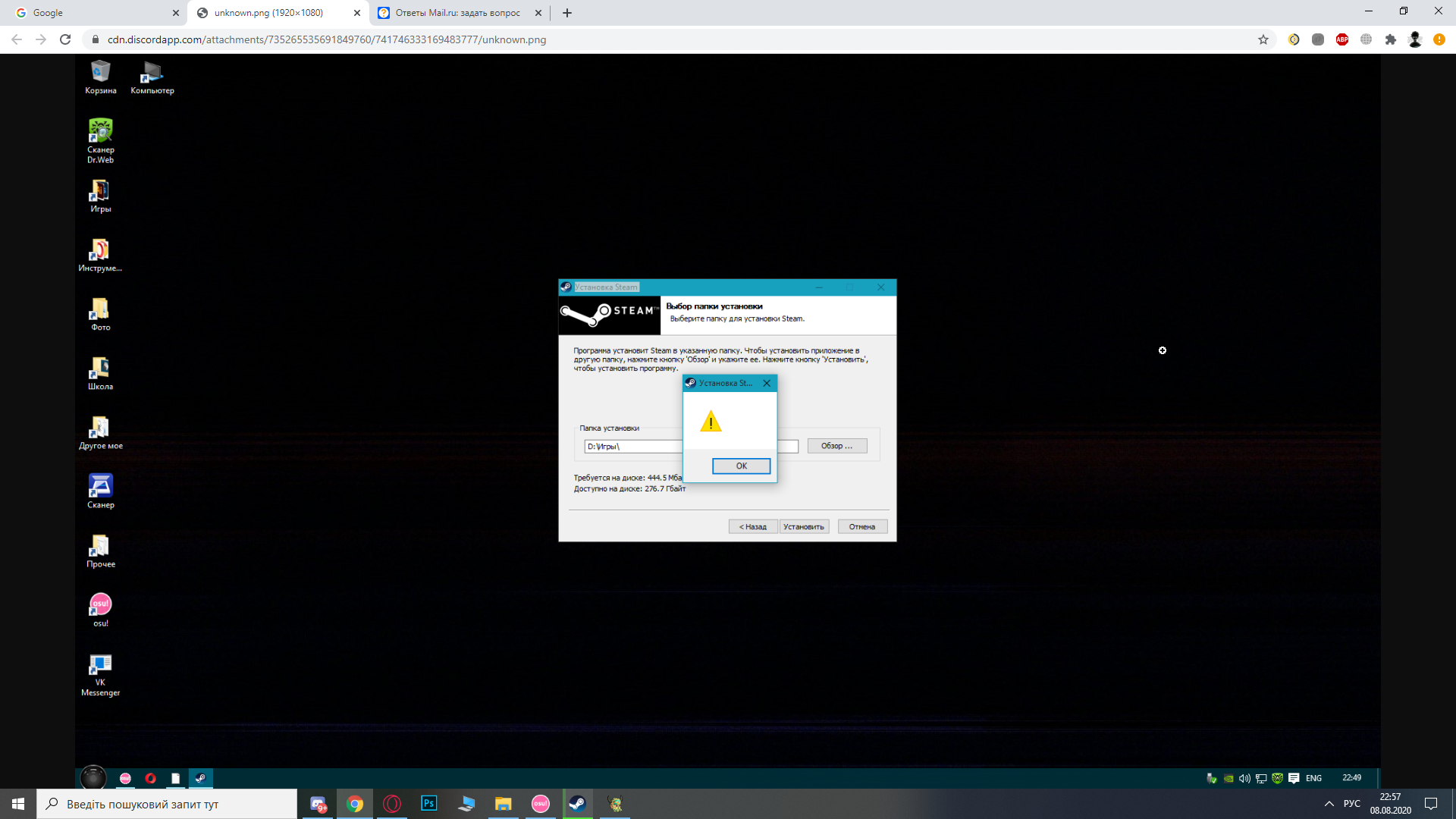Open osu! from the taskbar
This screenshot has width=1456, height=819.
(x=541, y=804)
